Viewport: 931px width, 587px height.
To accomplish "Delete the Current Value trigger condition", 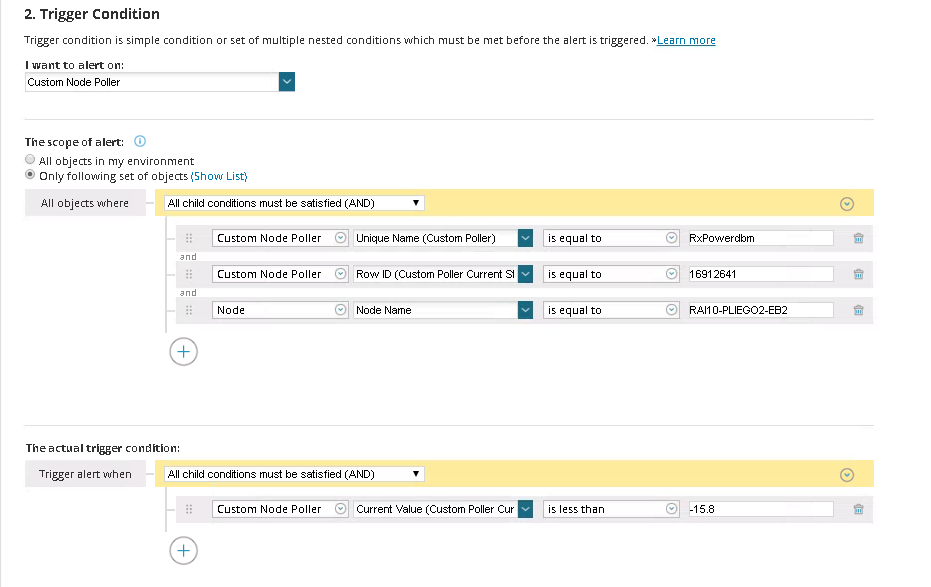I will (x=858, y=509).
